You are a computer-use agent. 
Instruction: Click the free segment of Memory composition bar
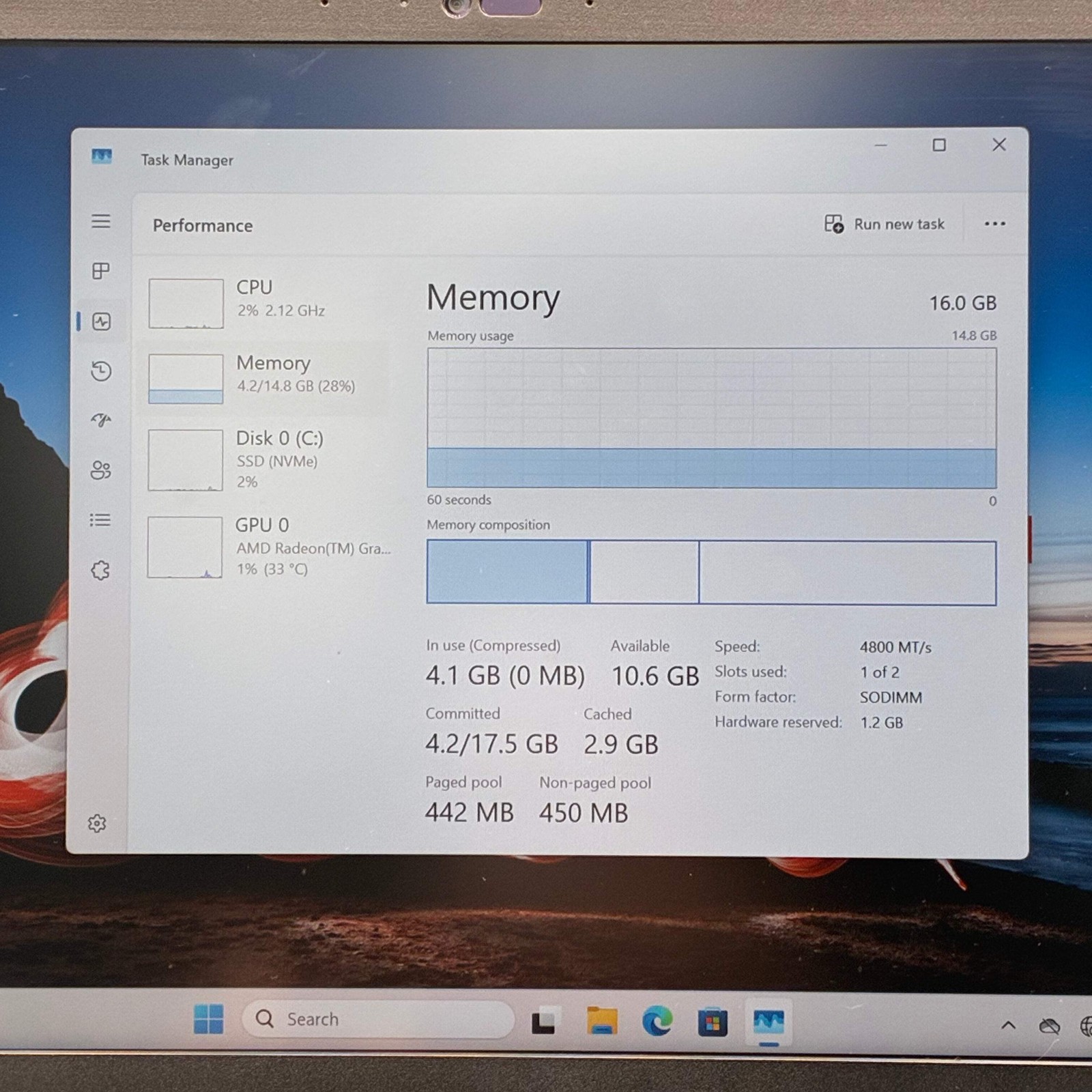point(848,573)
